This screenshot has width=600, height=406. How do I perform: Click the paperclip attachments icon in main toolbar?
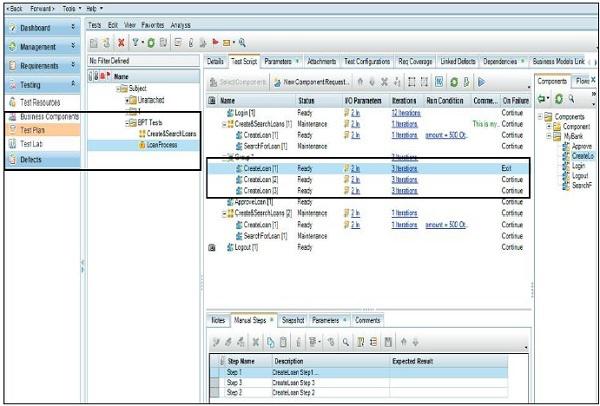click(191, 43)
